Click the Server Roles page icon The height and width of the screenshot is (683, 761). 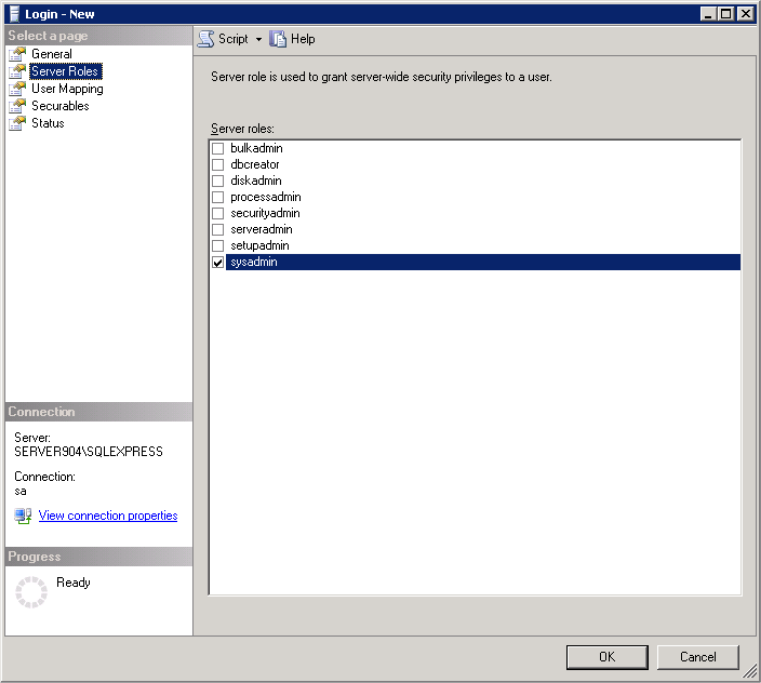(17, 71)
